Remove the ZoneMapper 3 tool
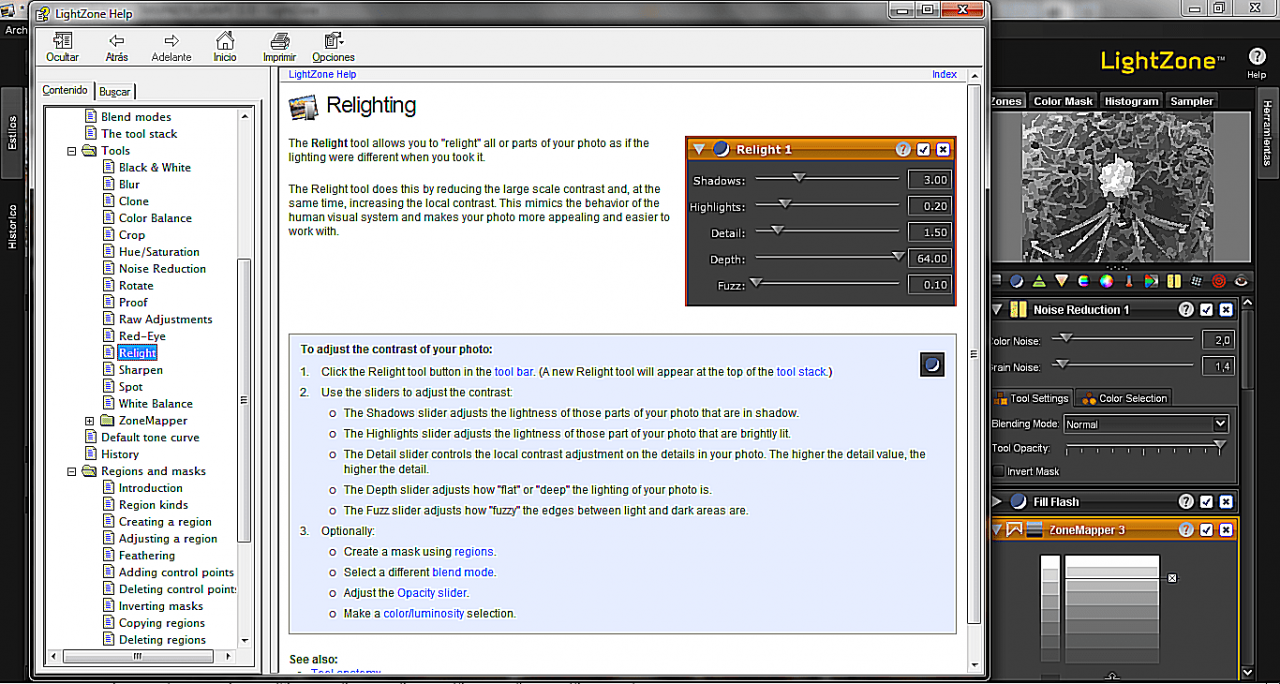The image size is (1280, 684). pos(1227,530)
